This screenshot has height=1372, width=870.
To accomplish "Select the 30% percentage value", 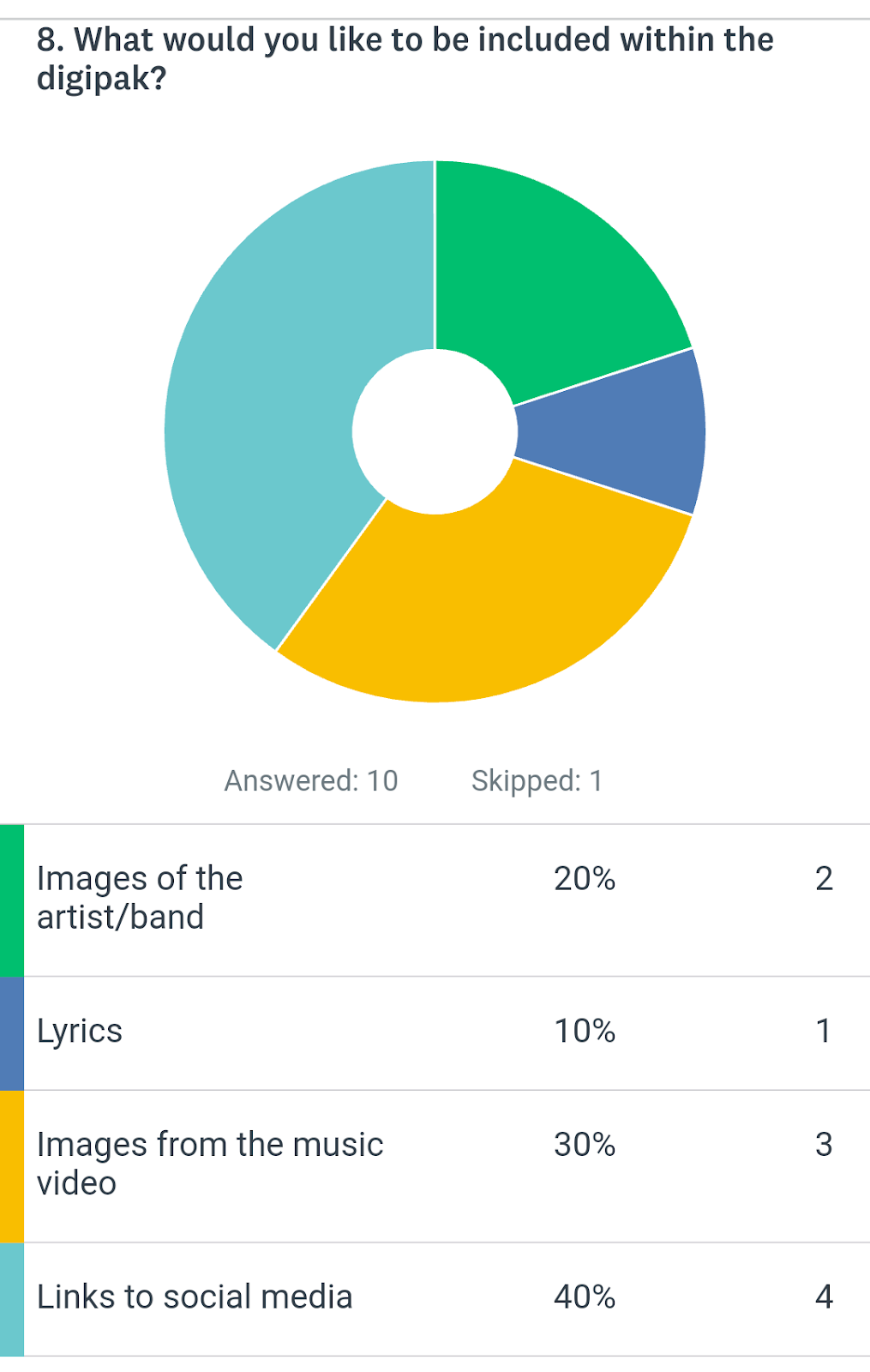I will pyautogui.click(x=585, y=1145).
